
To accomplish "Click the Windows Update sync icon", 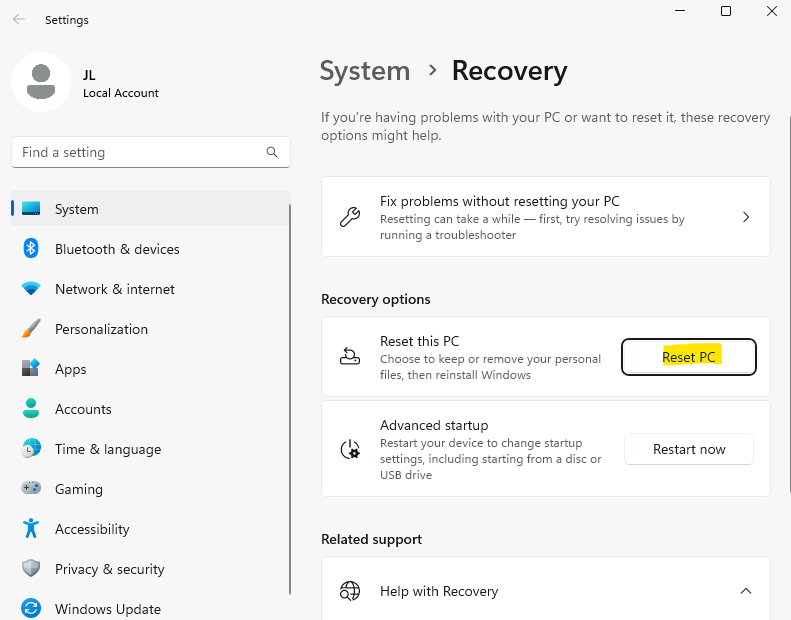I will [x=31, y=608].
